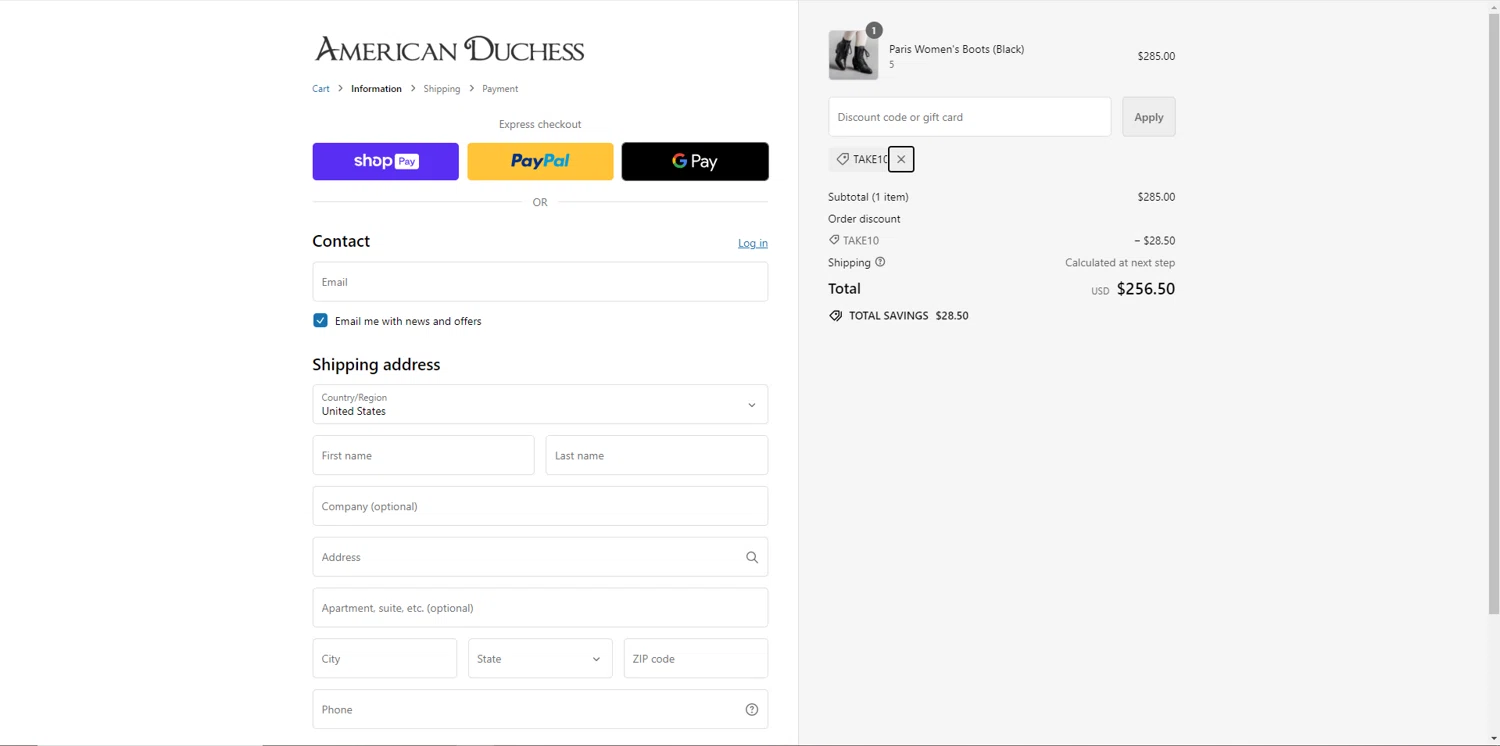Open the State dropdown
Screen dimensions: 1500x746
pyautogui.click(x=540, y=659)
